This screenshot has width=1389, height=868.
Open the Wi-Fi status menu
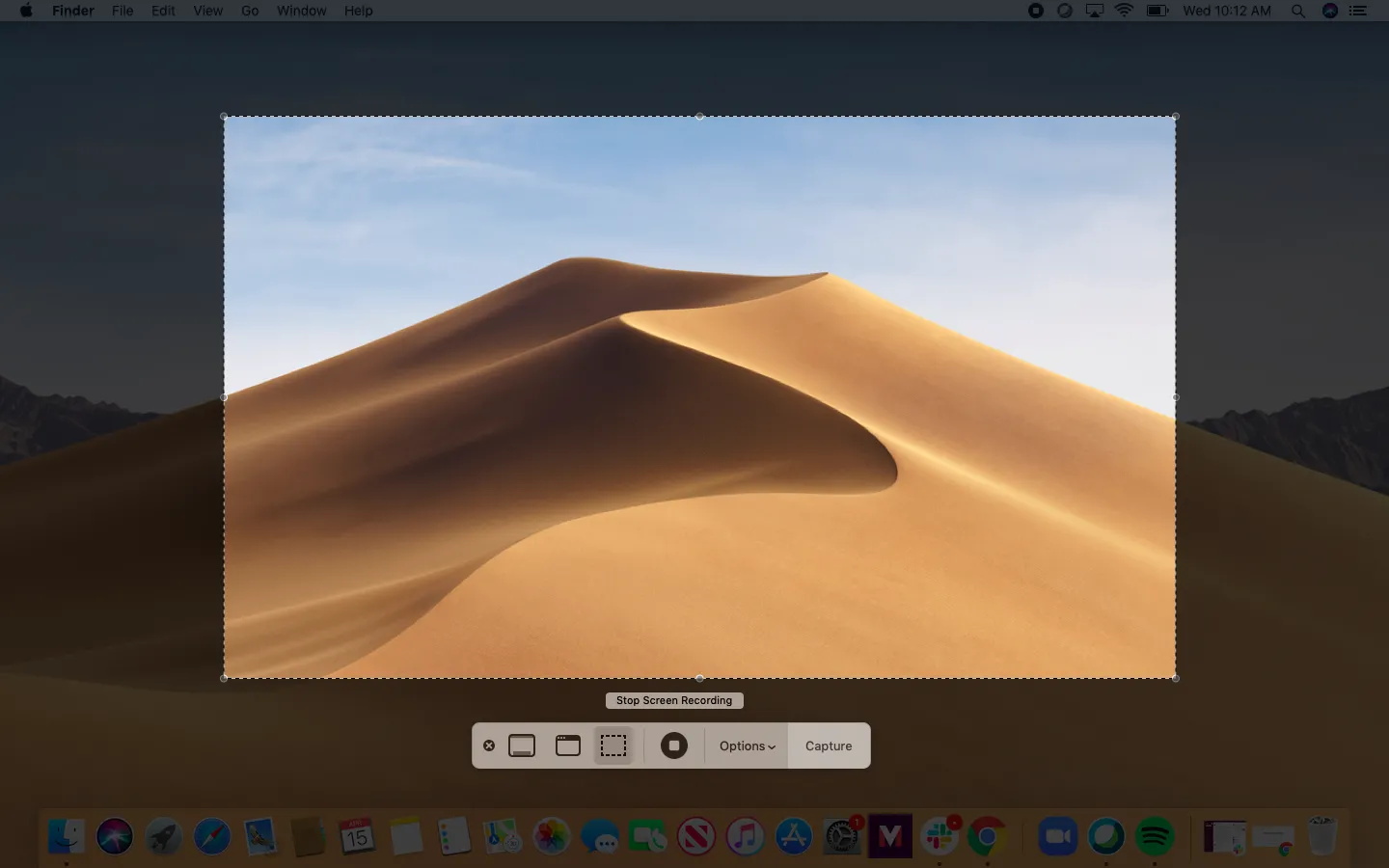(1124, 11)
